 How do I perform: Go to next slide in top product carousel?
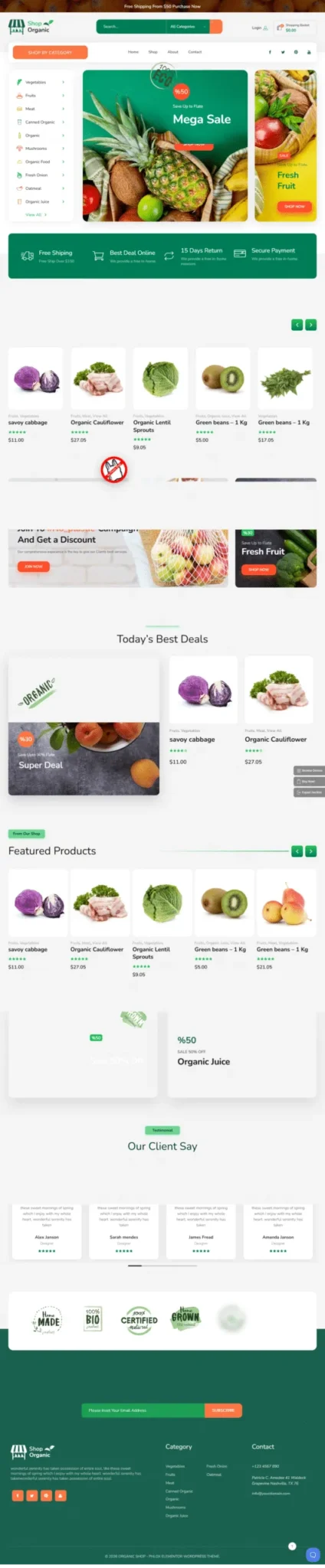(310, 325)
